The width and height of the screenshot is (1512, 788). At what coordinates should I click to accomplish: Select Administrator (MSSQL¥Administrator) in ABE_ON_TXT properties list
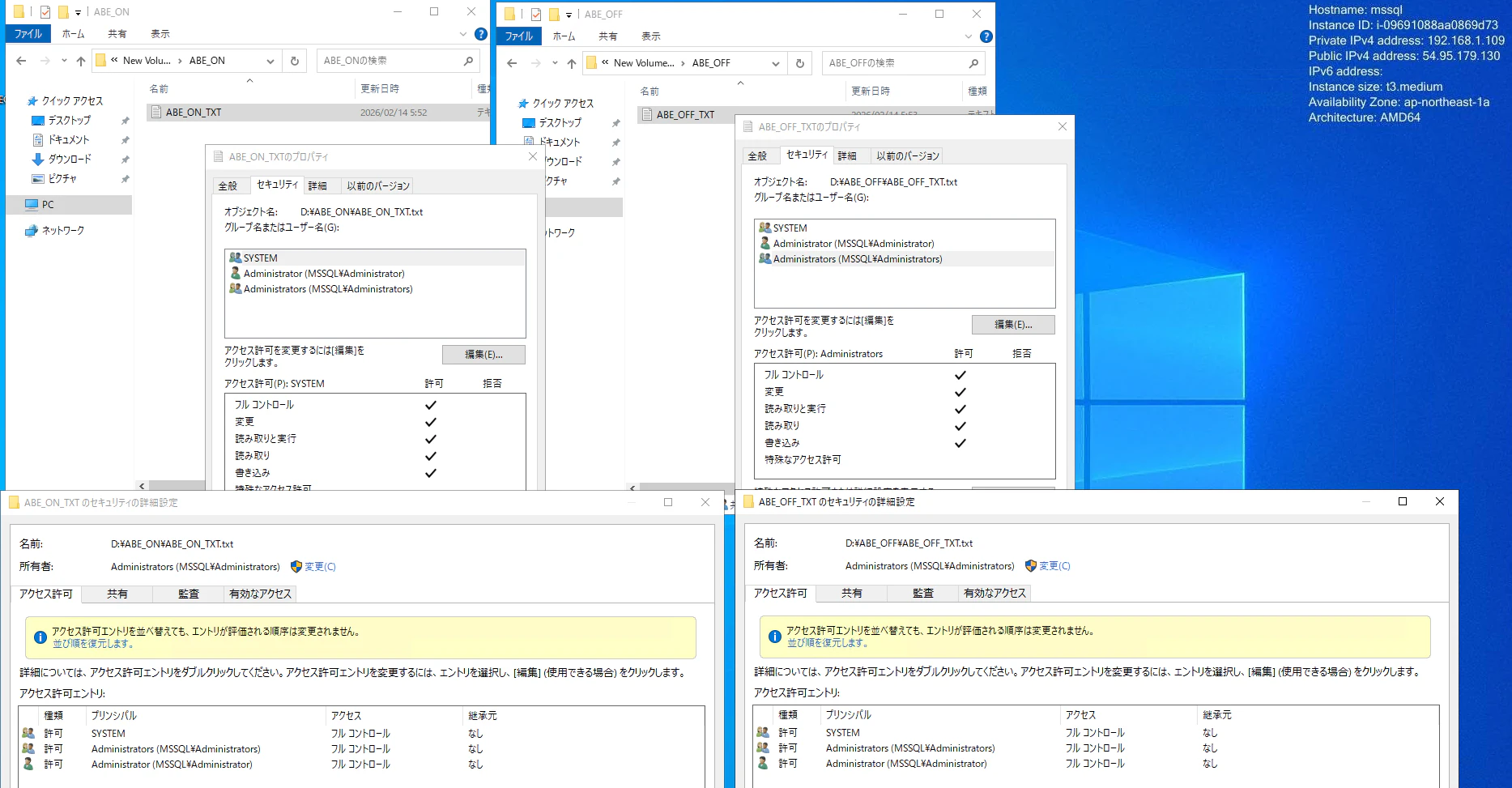click(x=375, y=274)
